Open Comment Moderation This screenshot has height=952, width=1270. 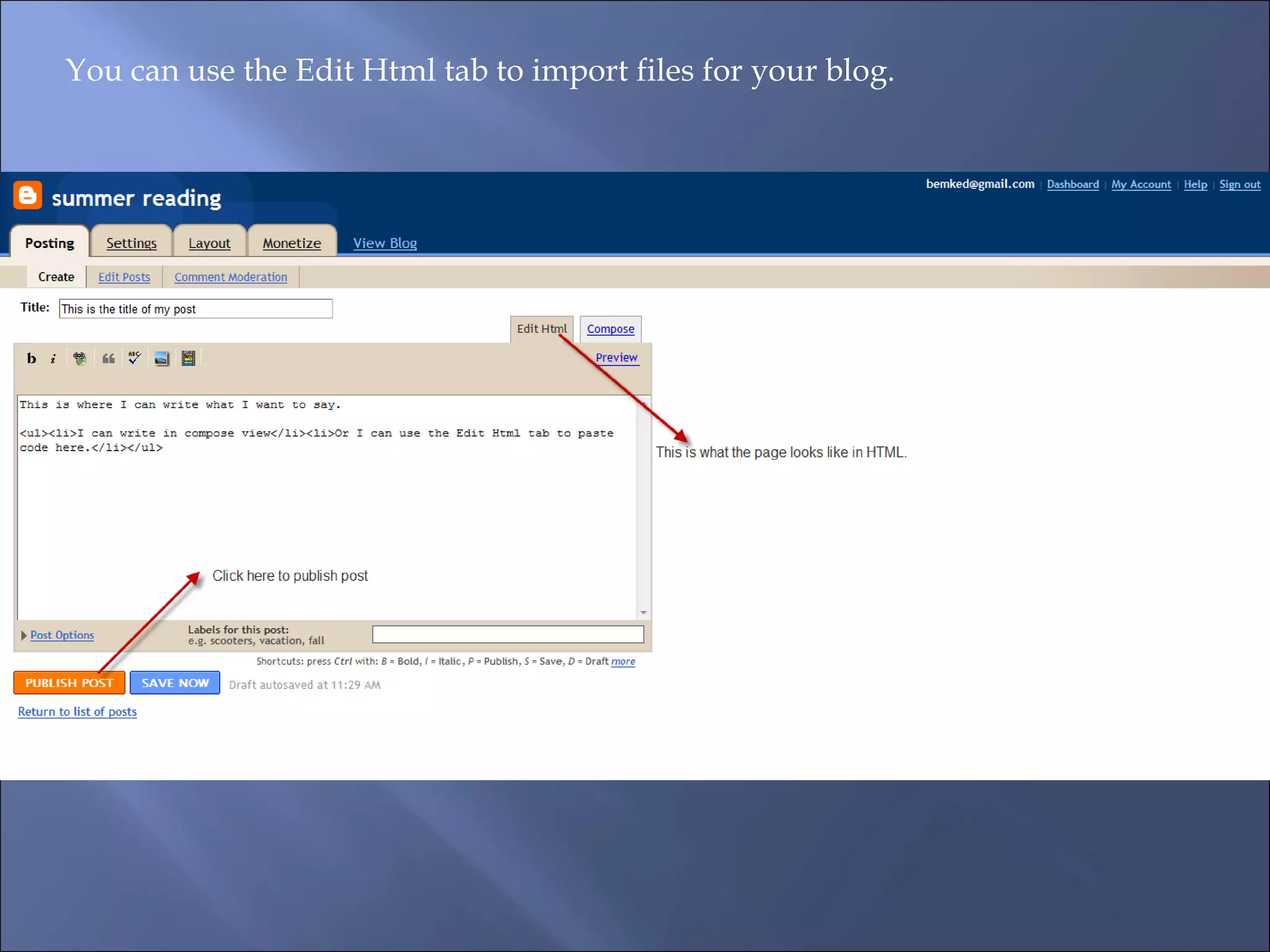(x=231, y=277)
